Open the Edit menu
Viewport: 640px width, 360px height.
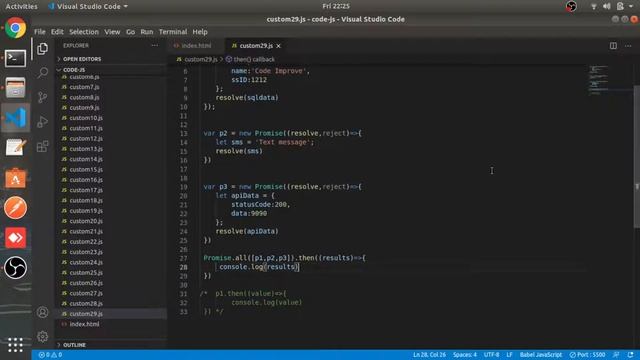click(x=57, y=32)
